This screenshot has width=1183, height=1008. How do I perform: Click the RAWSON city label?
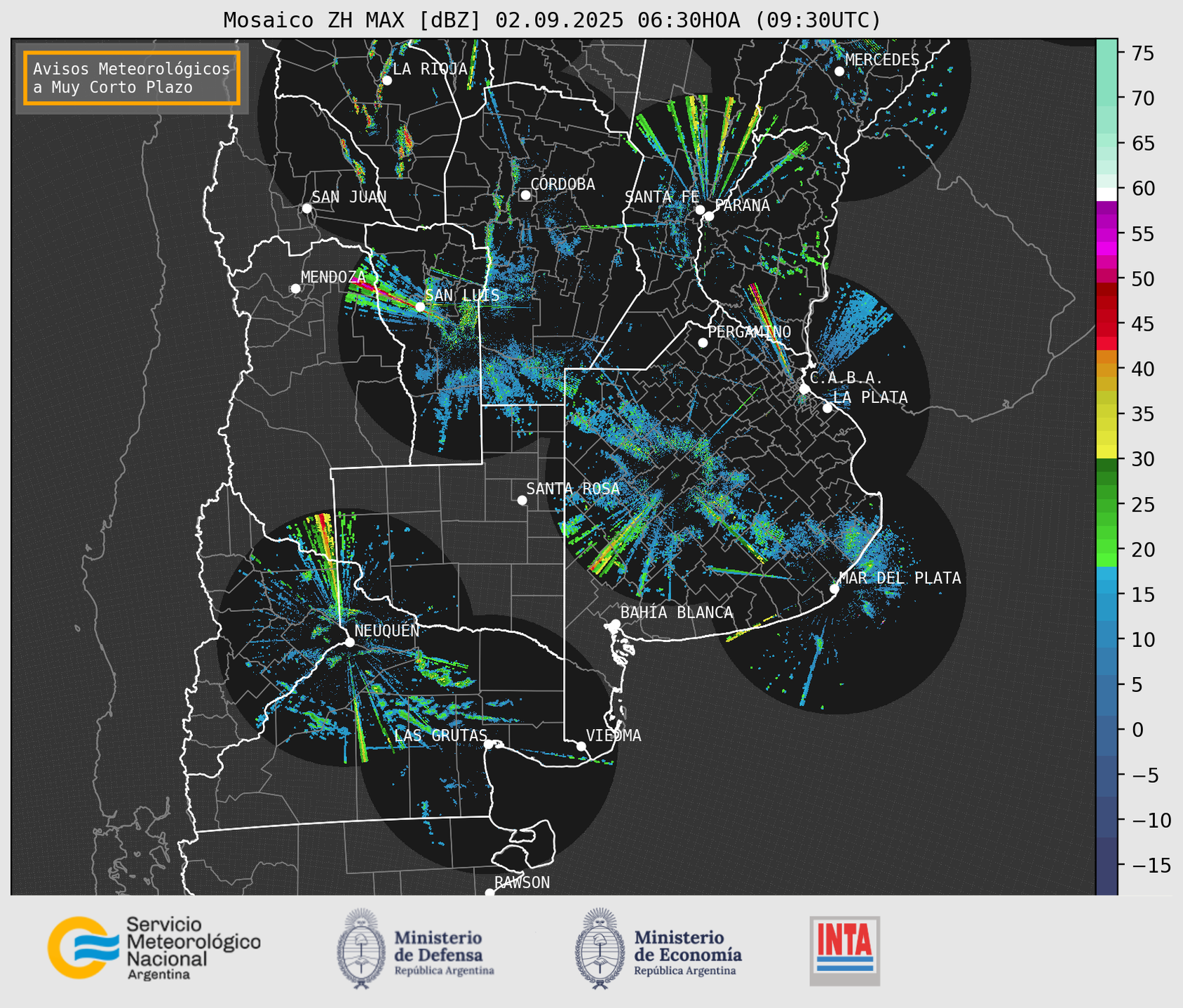[x=522, y=883]
